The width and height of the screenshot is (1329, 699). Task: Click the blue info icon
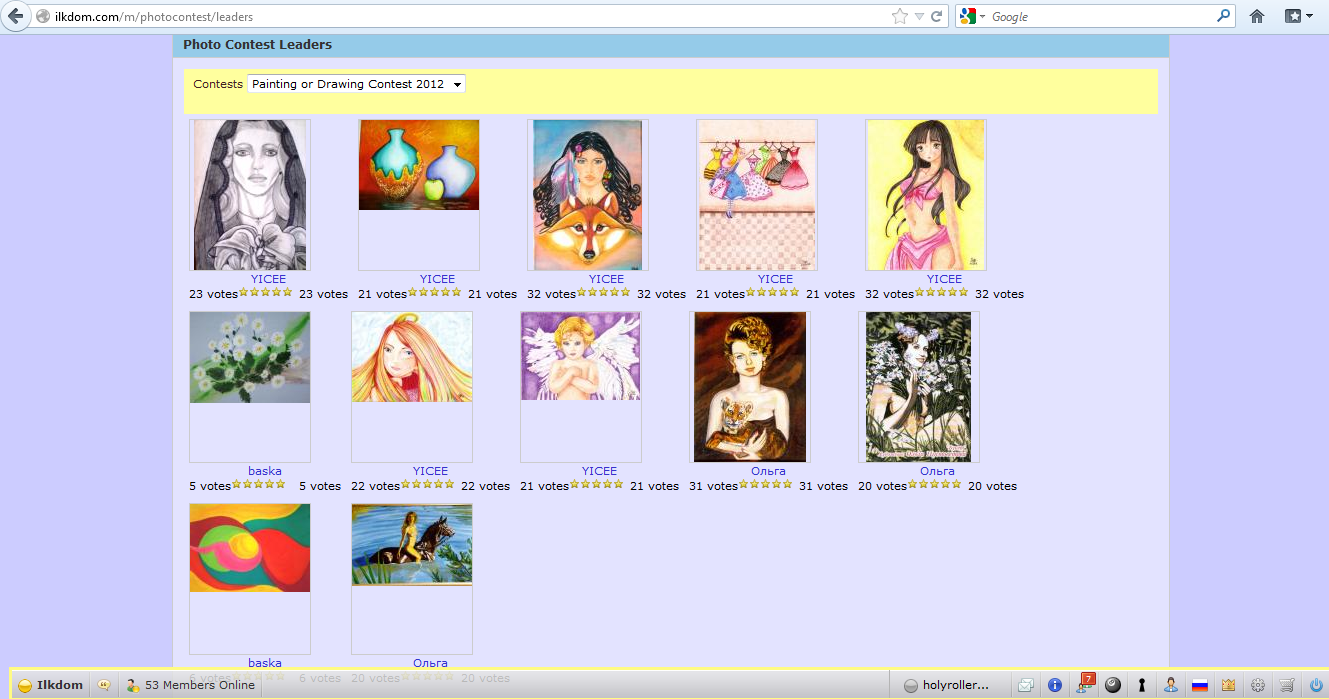tap(1054, 685)
